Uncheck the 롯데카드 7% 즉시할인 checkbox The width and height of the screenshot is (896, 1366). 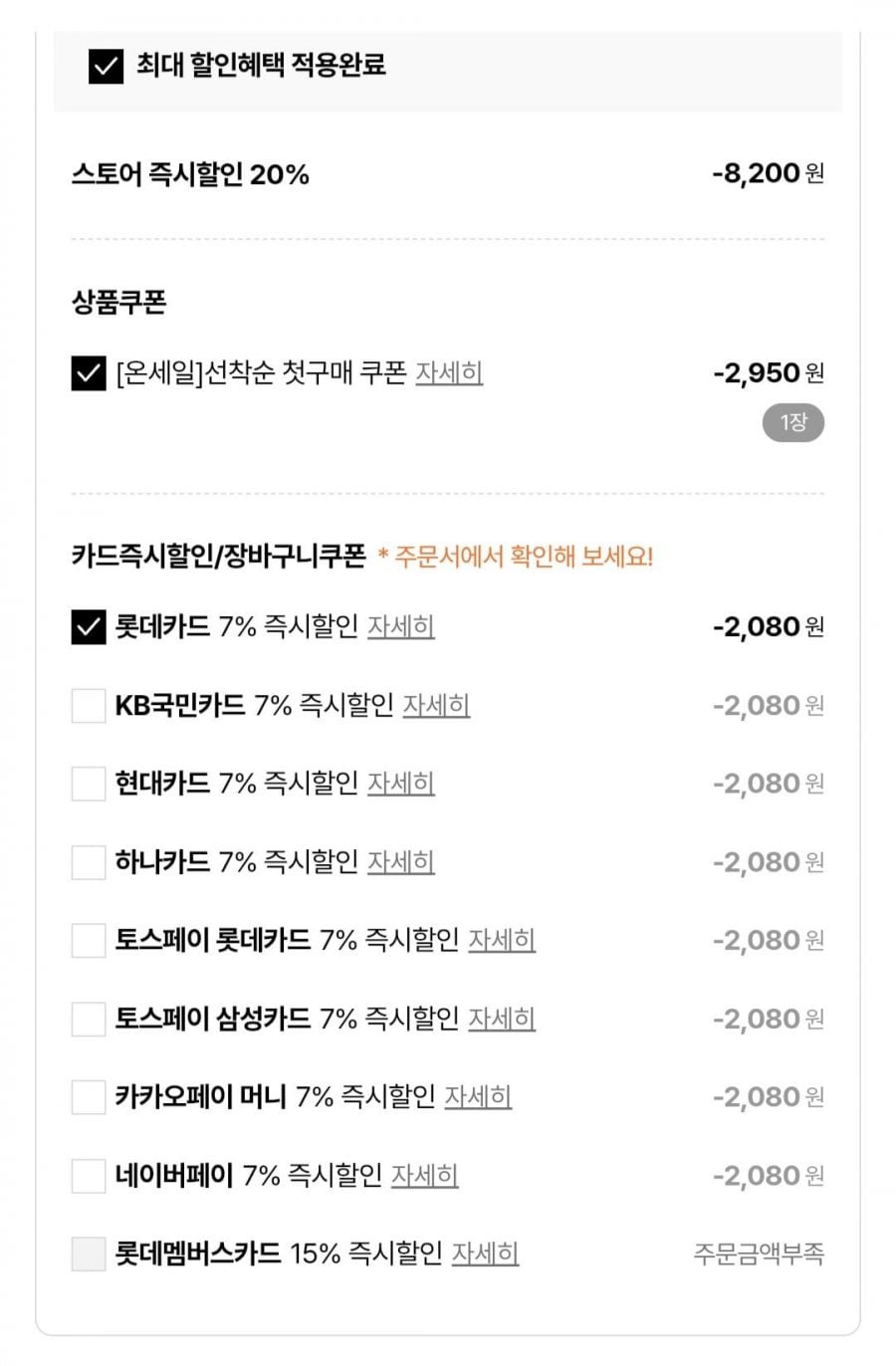(89, 627)
